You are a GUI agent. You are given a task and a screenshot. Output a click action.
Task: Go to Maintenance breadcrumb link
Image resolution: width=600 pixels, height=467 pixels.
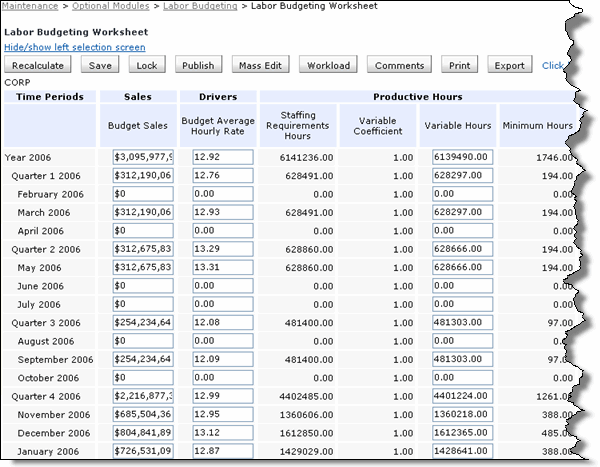click(31, 7)
